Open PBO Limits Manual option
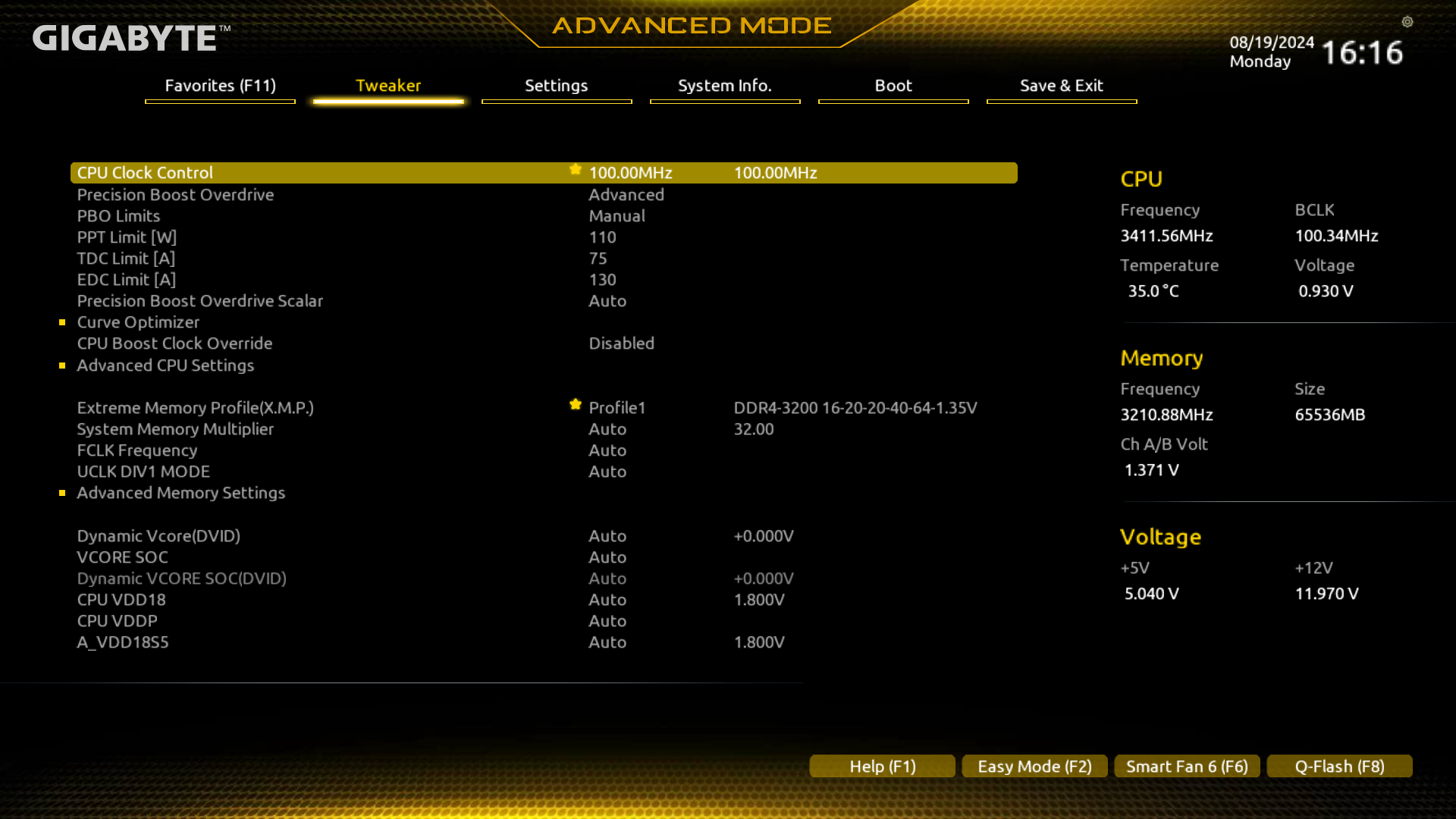1456x819 pixels. 617,216
